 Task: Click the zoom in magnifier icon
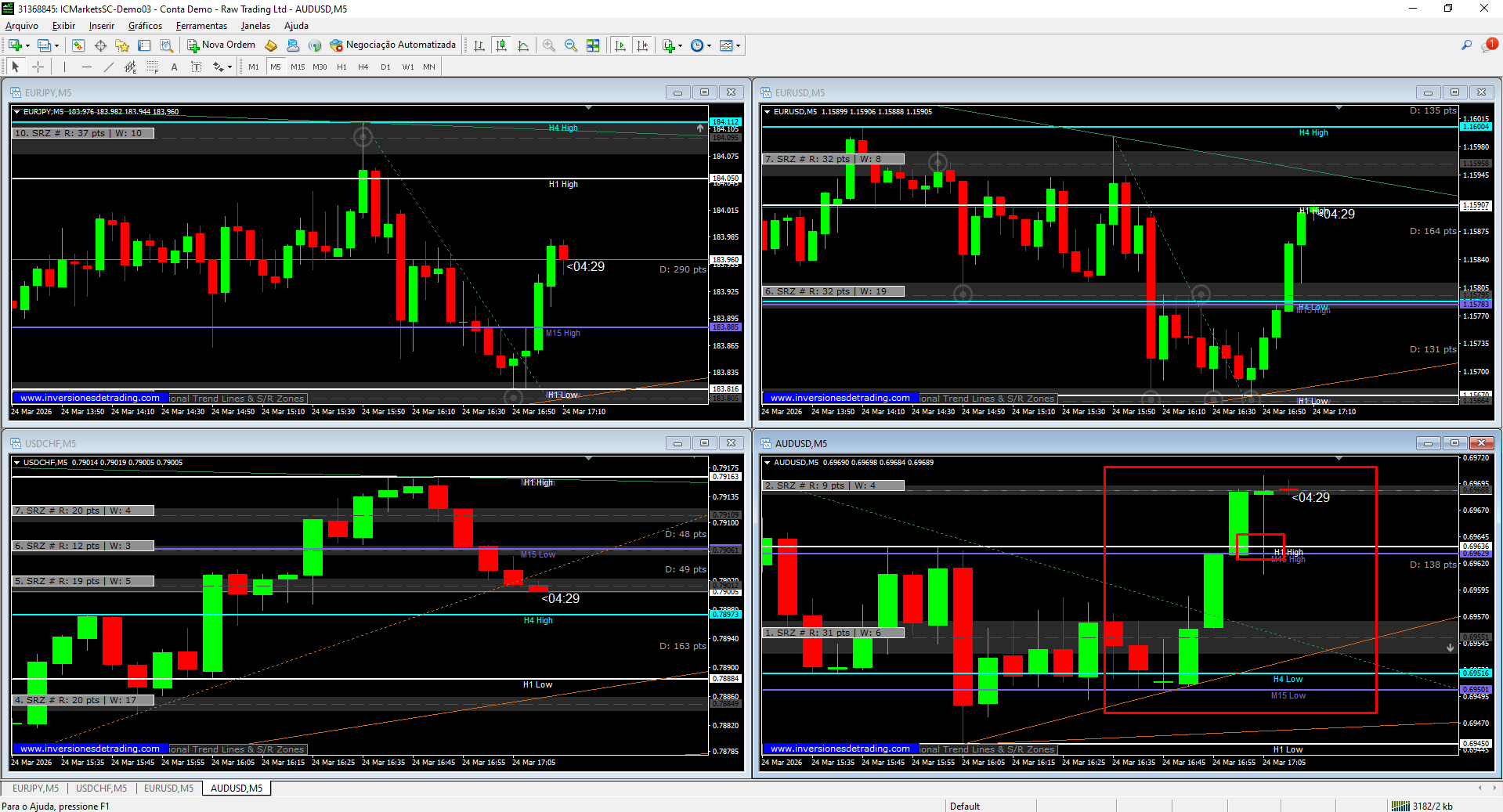pyautogui.click(x=549, y=45)
